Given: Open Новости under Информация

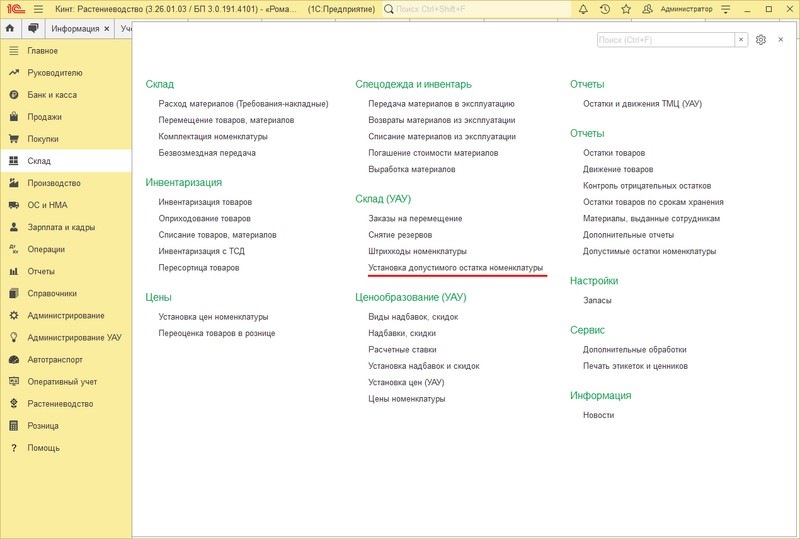Looking at the screenshot, I should point(598,415).
